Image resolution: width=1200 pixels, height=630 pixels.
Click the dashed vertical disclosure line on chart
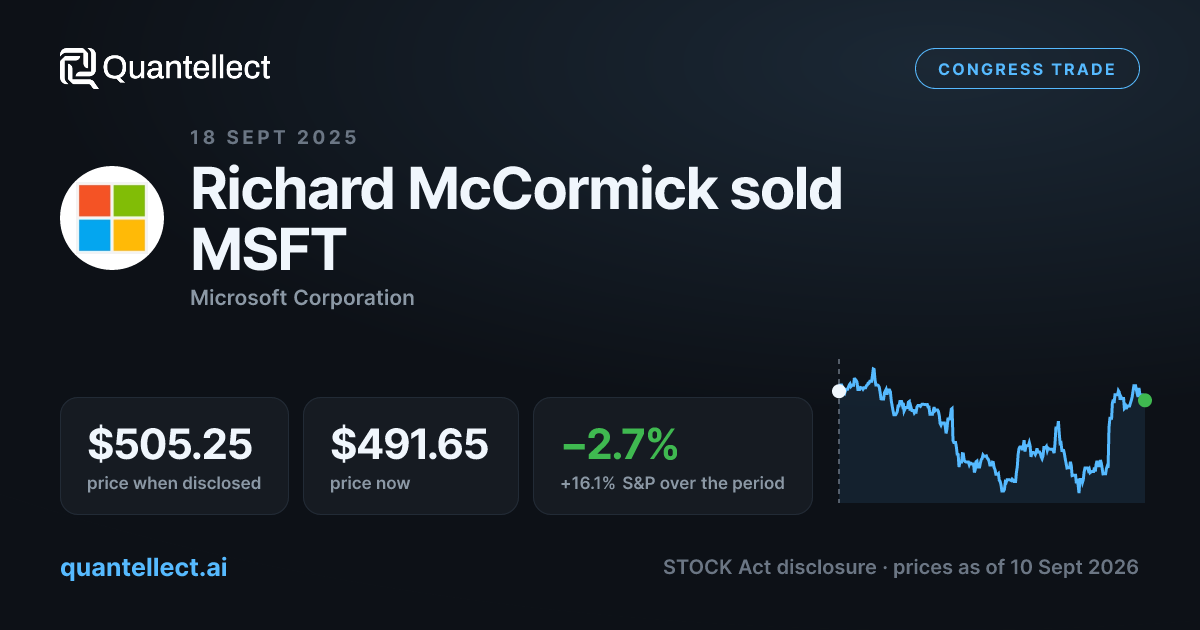pyautogui.click(x=839, y=430)
